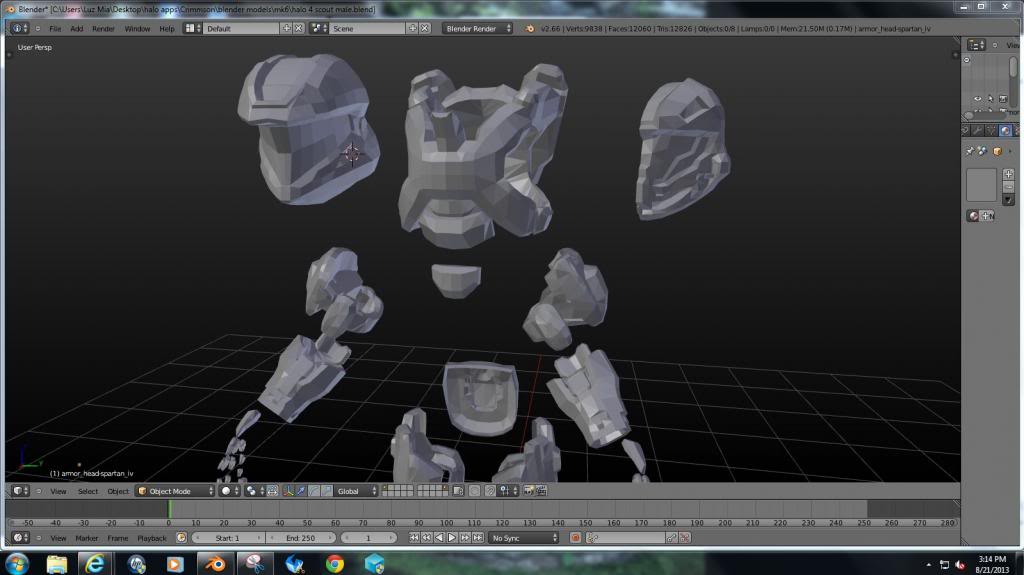Open the Outliner editor type selector

coord(976,44)
